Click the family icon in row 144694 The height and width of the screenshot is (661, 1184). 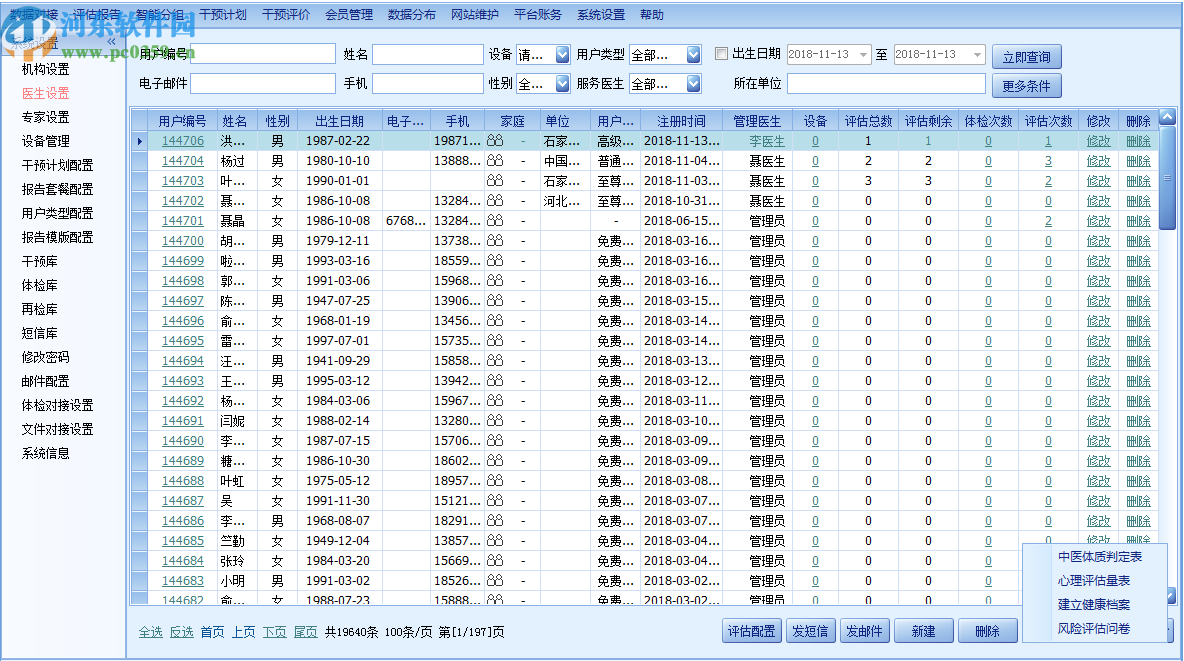(x=495, y=361)
